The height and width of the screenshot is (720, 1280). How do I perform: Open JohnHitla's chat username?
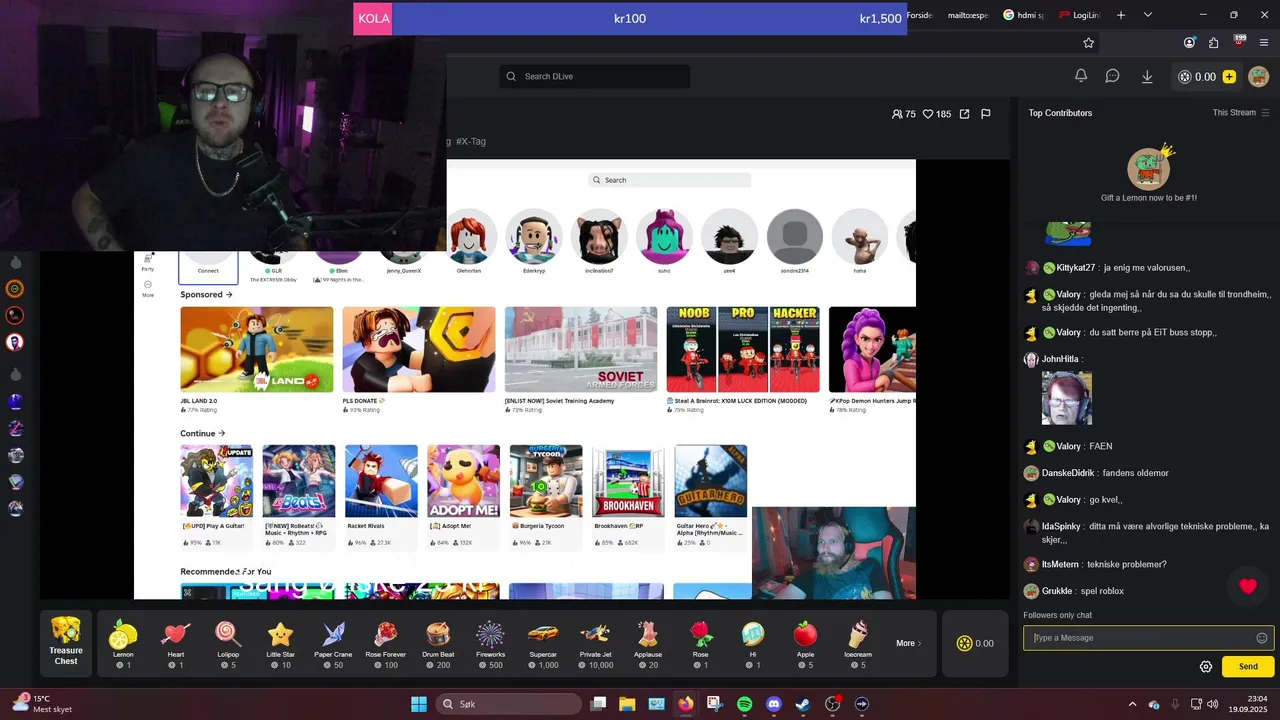pyautogui.click(x=1060, y=359)
